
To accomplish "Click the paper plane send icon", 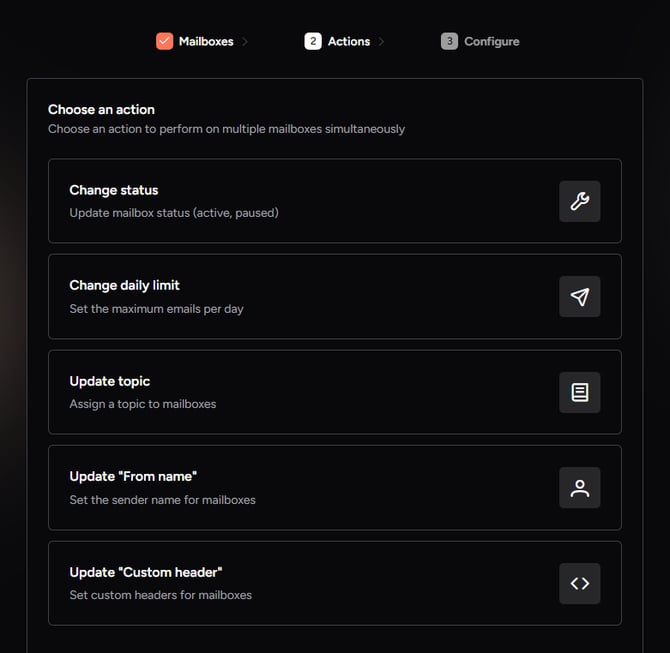I will (x=579, y=297).
